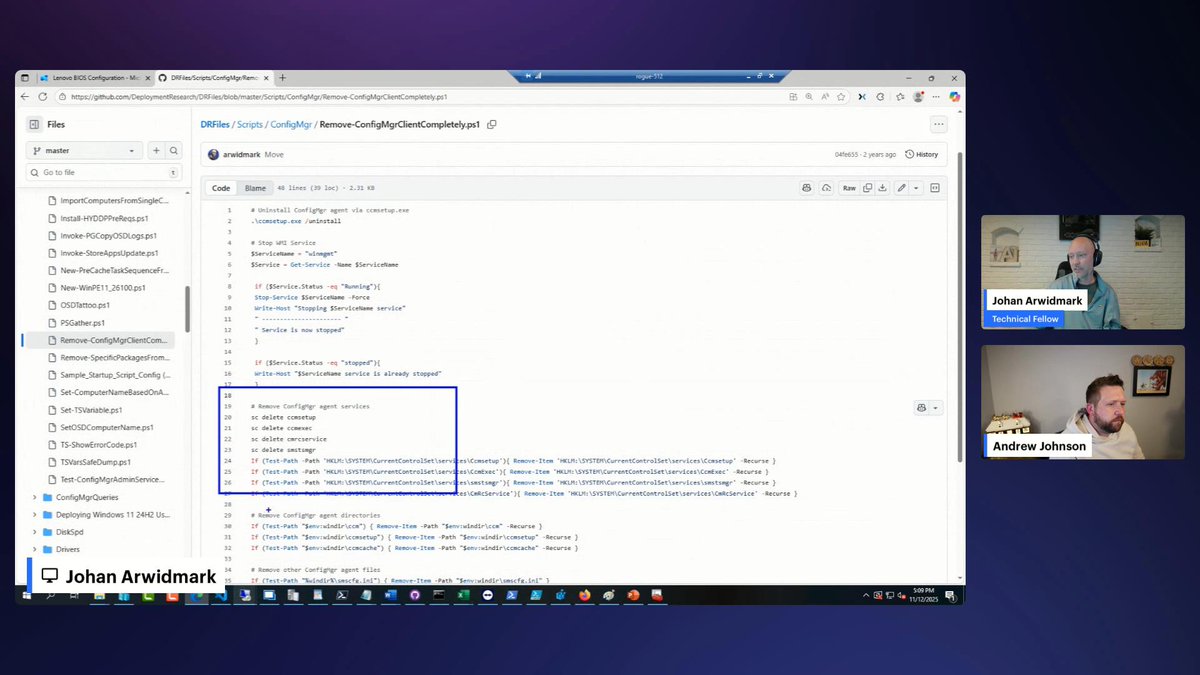Image resolution: width=1200 pixels, height=675 pixels.
Task: Open New-PreCacheTaskSequenceFr... file
Action: coord(115,270)
